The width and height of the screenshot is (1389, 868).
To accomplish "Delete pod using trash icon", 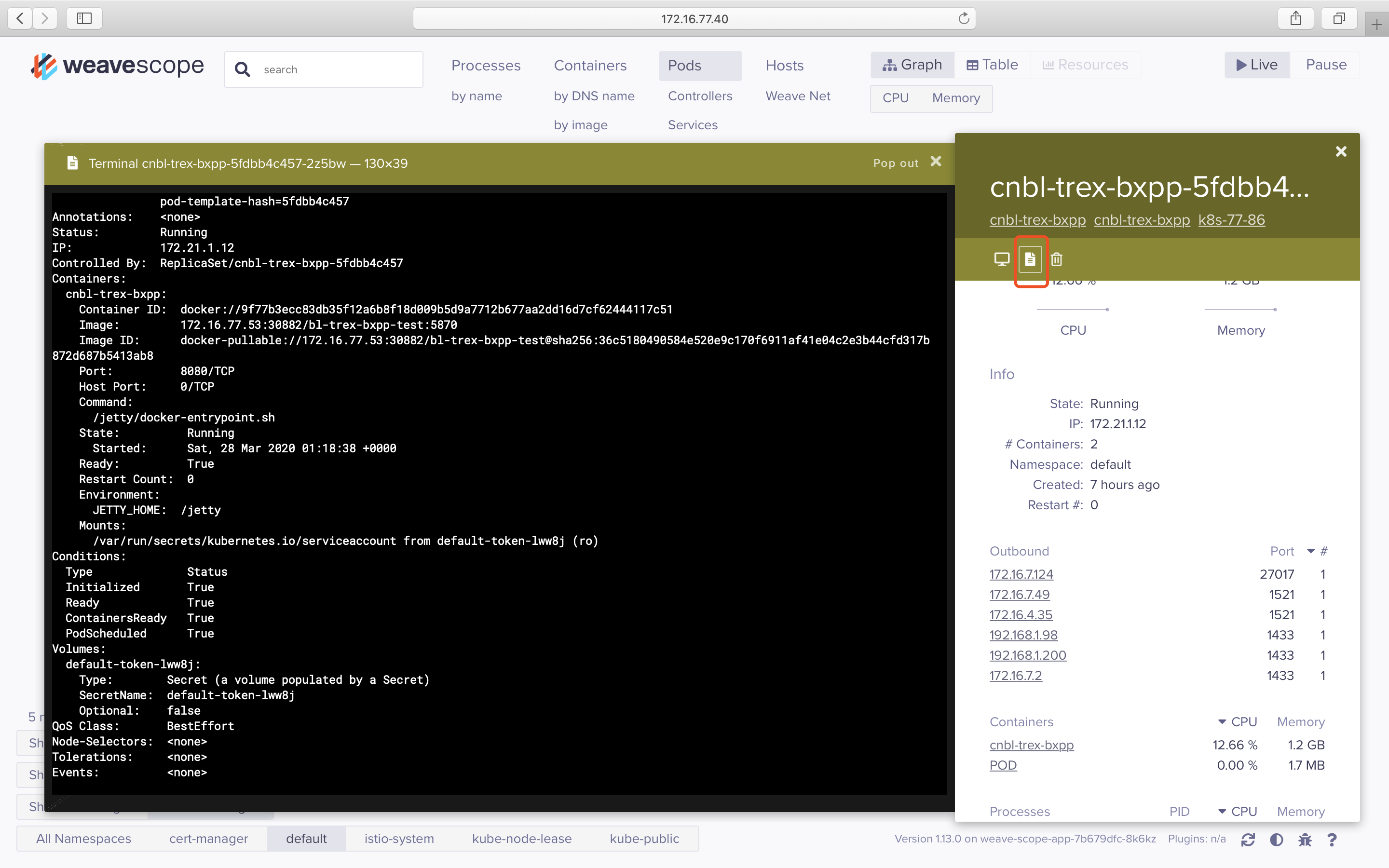I will tap(1057, 259).
